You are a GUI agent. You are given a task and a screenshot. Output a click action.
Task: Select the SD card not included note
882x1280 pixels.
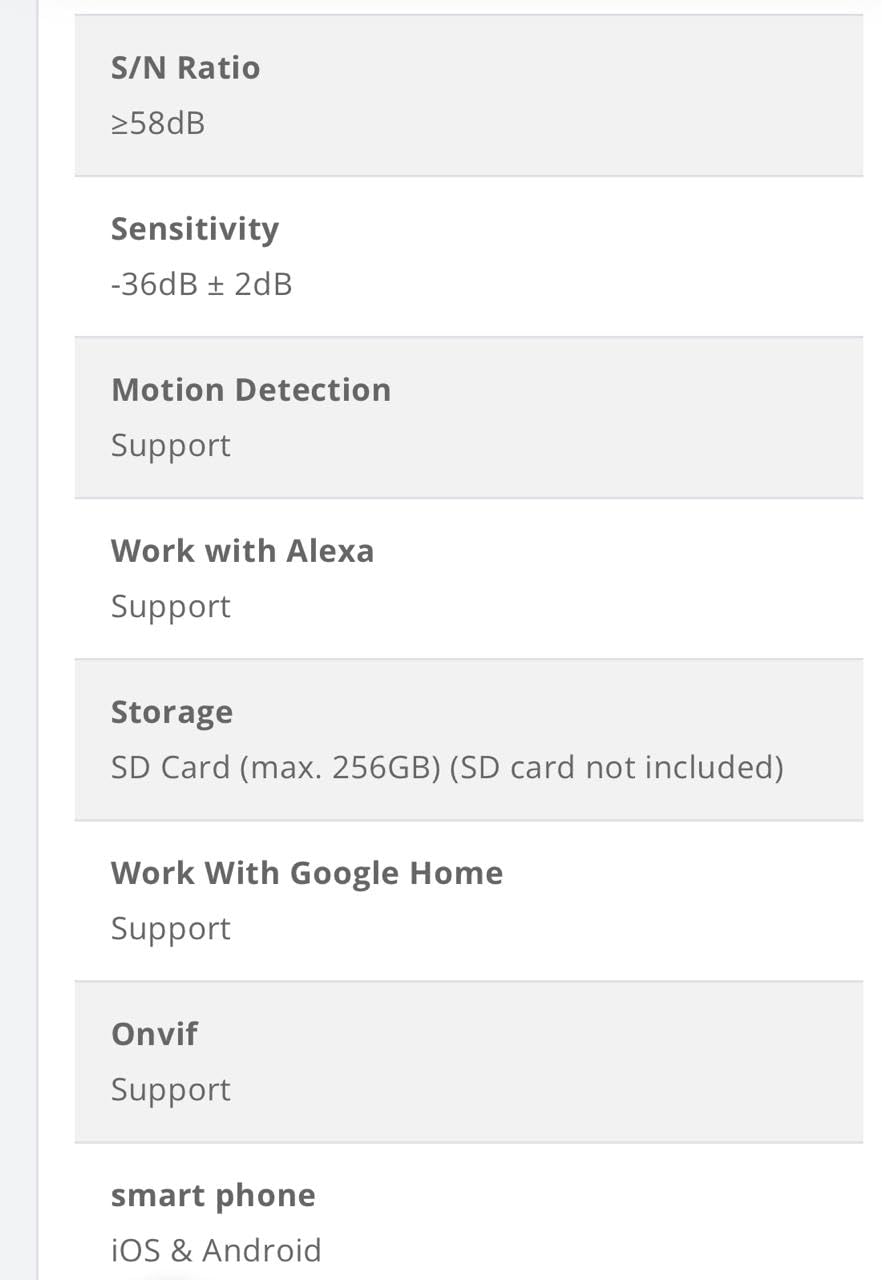[616, 768]
